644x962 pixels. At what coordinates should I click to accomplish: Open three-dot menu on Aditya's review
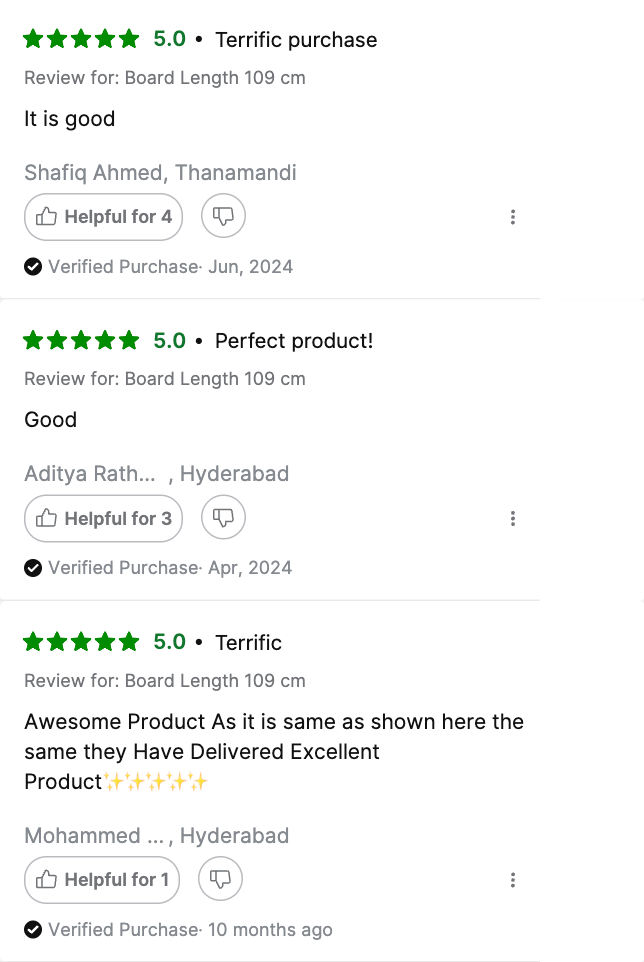[512, 518]
